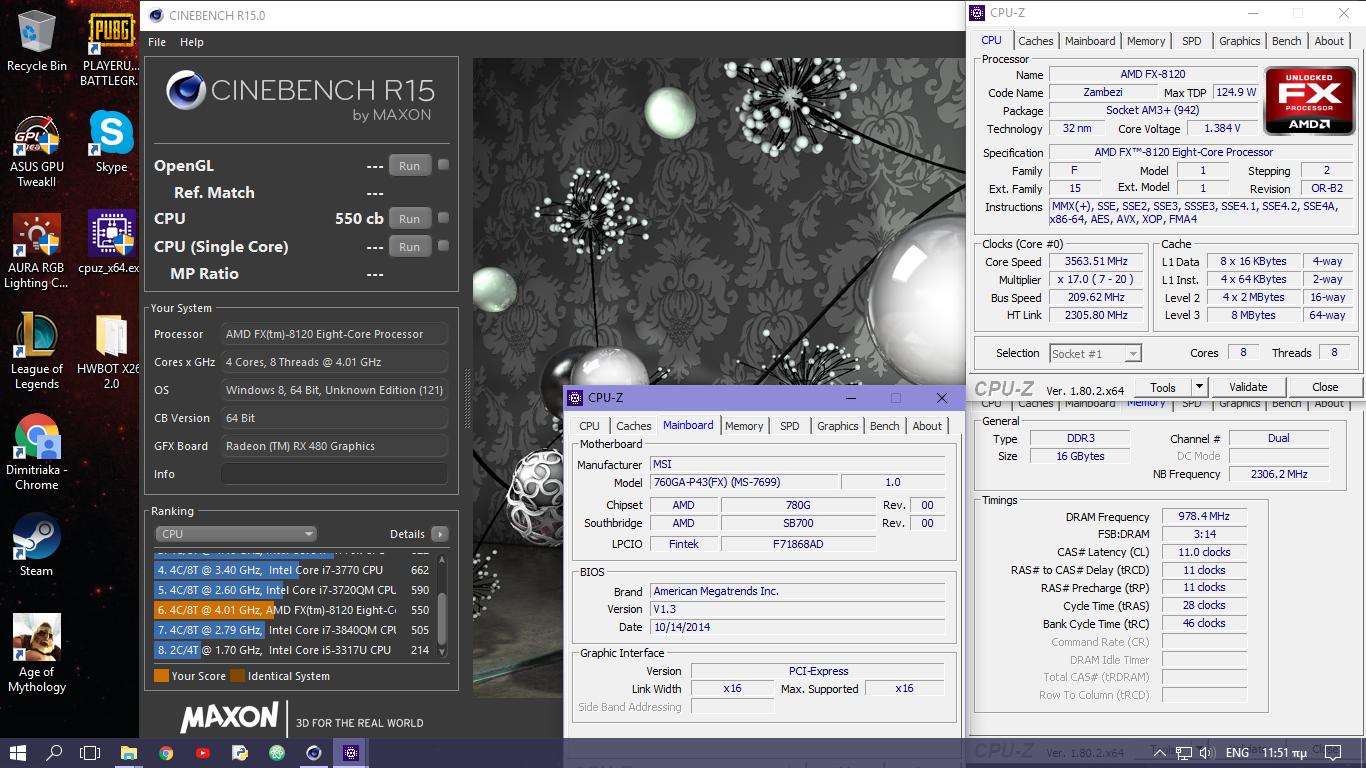The width and height of the screenshot is (1366, 768).
Task: Open the Tools dropdown arrow in CPU-Z
Action: (x=1200, y=387)
